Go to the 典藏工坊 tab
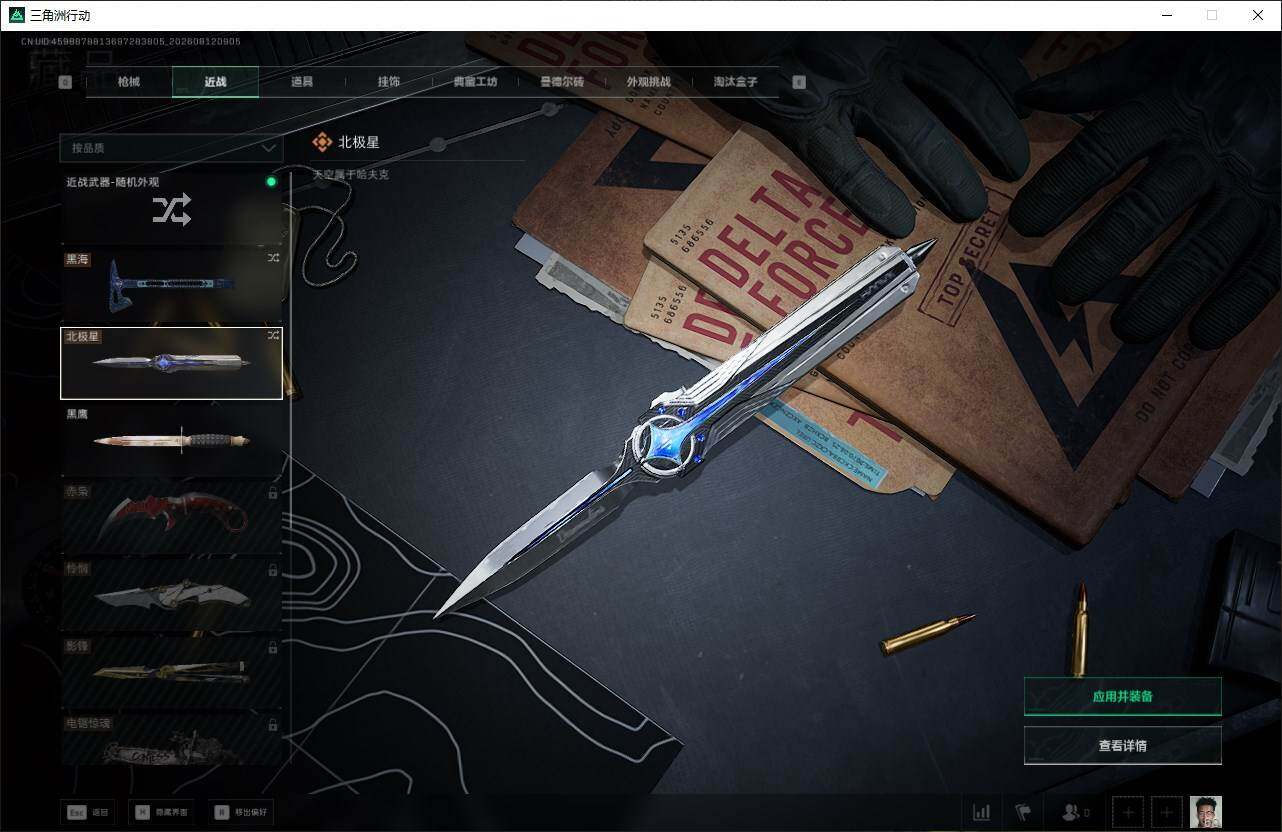The image size is (1282, 832). (475, 82)
